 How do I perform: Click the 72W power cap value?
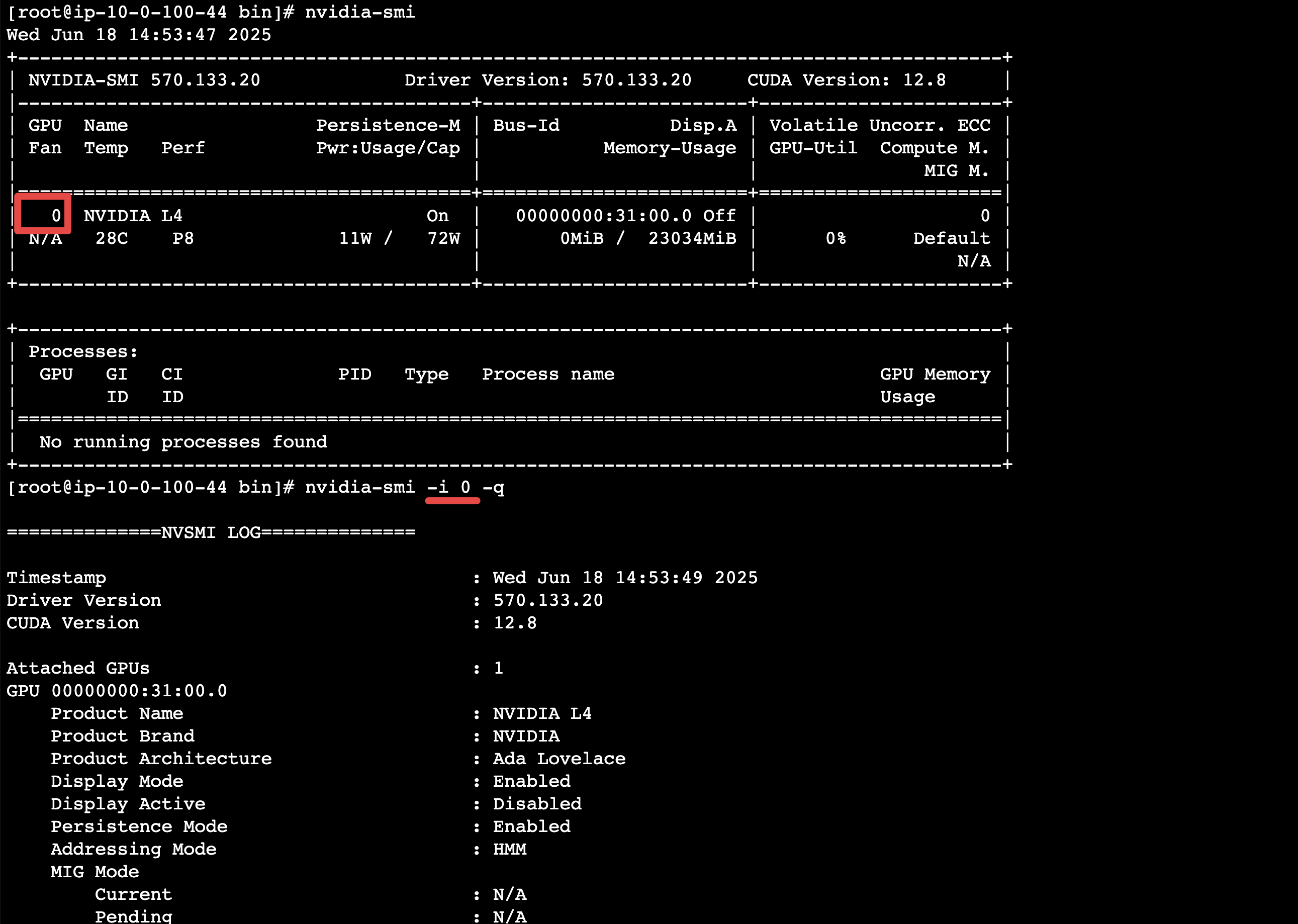(444, 238)
